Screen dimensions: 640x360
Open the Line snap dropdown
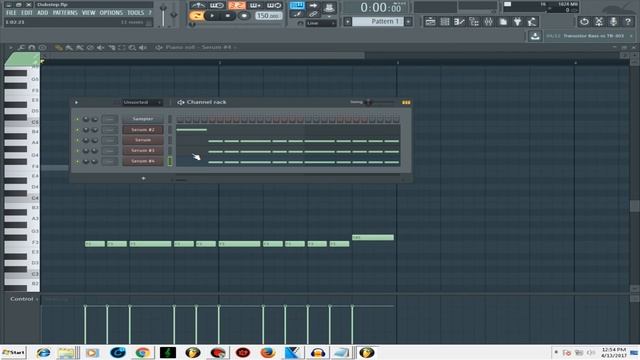321,24
